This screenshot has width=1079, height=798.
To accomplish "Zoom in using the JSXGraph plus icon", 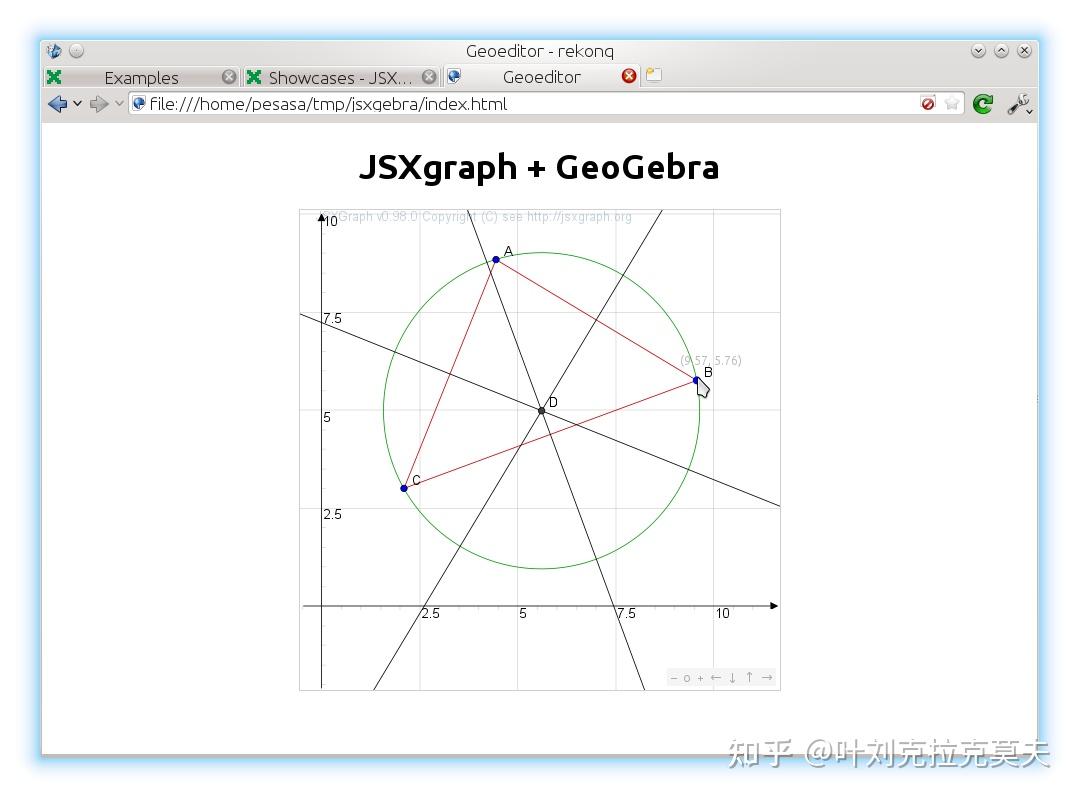I will pos(701,678).
